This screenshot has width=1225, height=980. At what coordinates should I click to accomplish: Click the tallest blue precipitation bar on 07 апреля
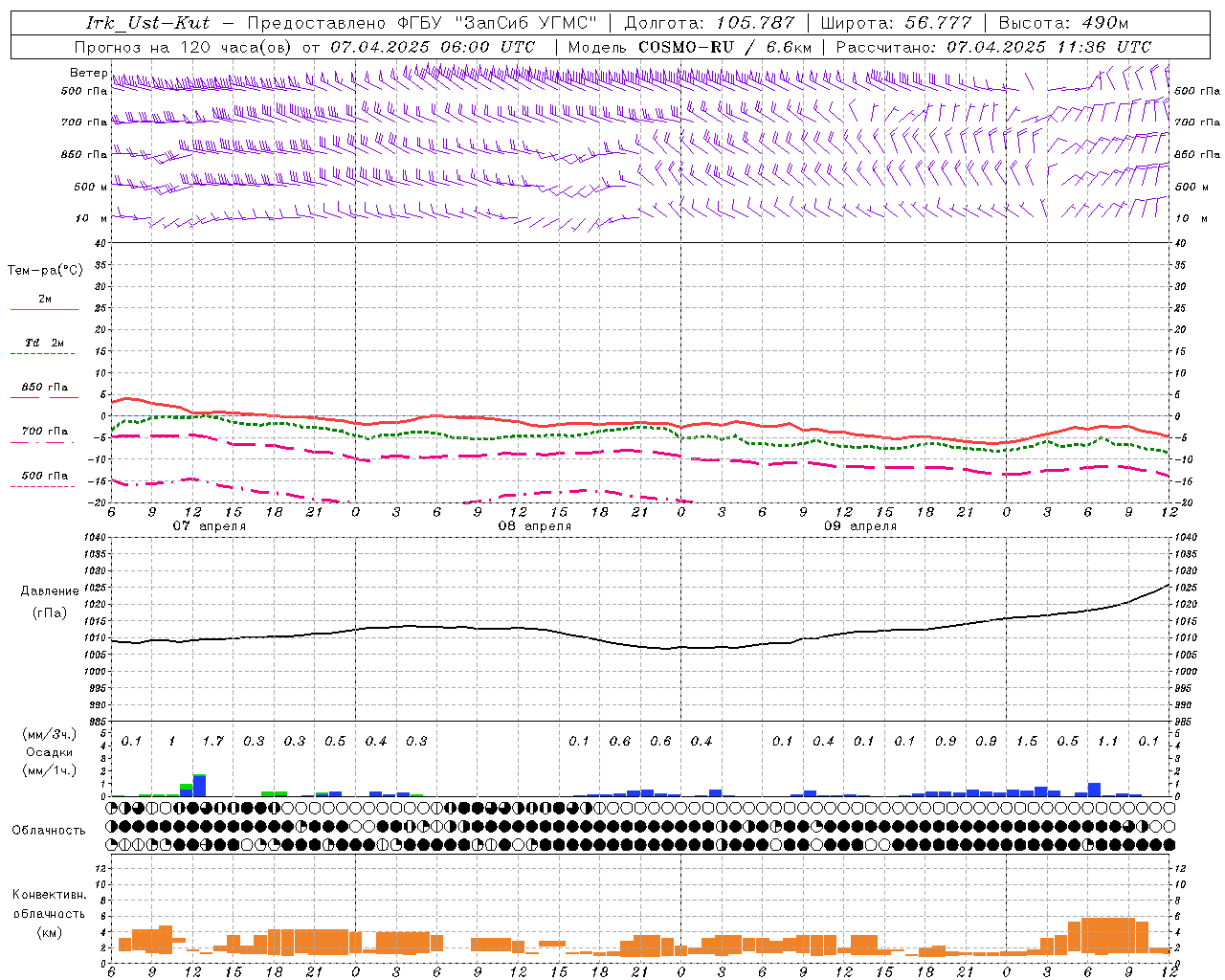point(199,786)
